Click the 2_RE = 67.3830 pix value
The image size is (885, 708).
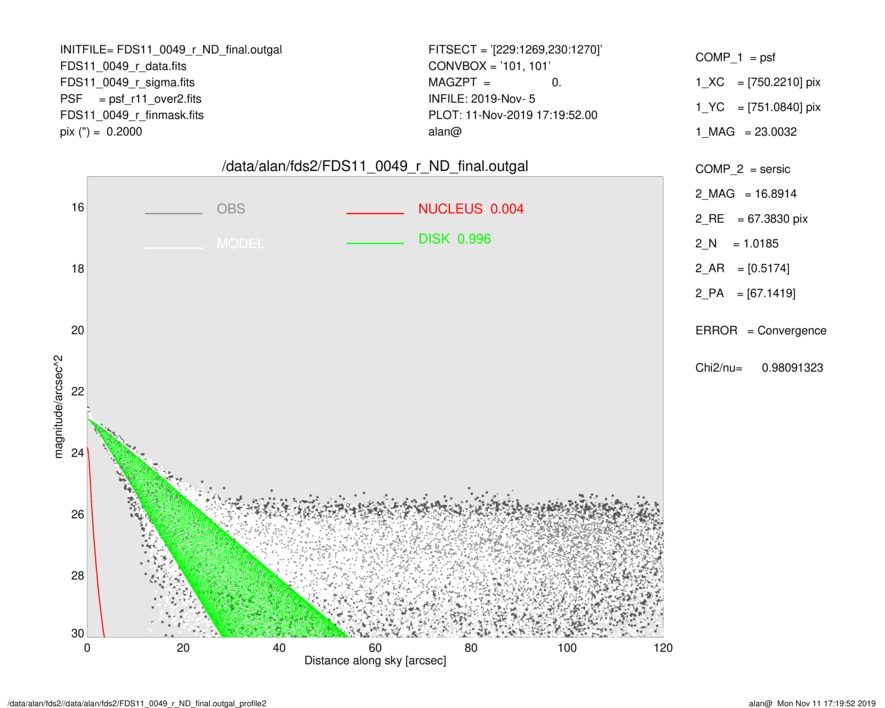751,219
